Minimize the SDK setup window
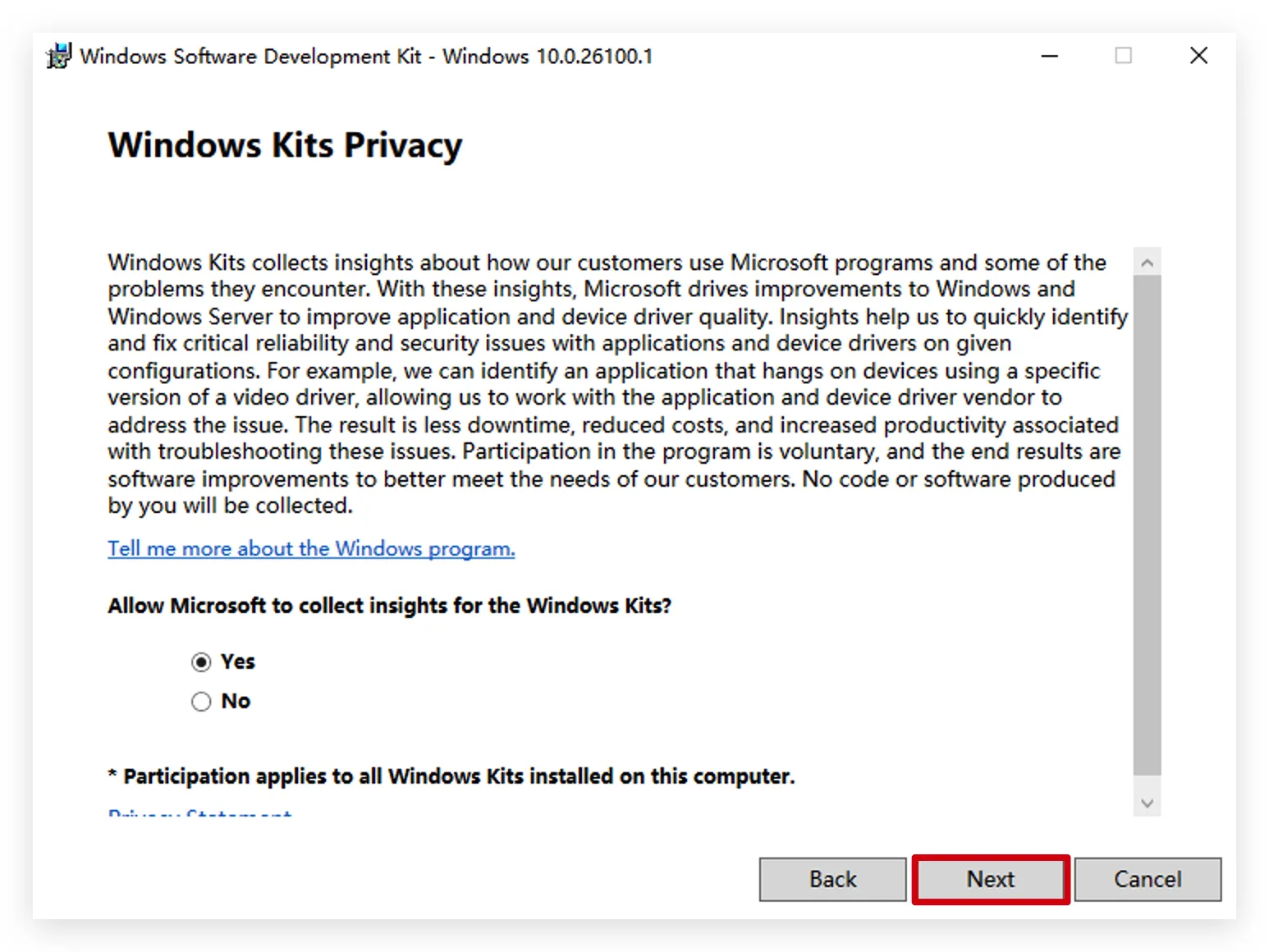The width and height of the screenshot is (1269, 952). (x=1049, y=56)
